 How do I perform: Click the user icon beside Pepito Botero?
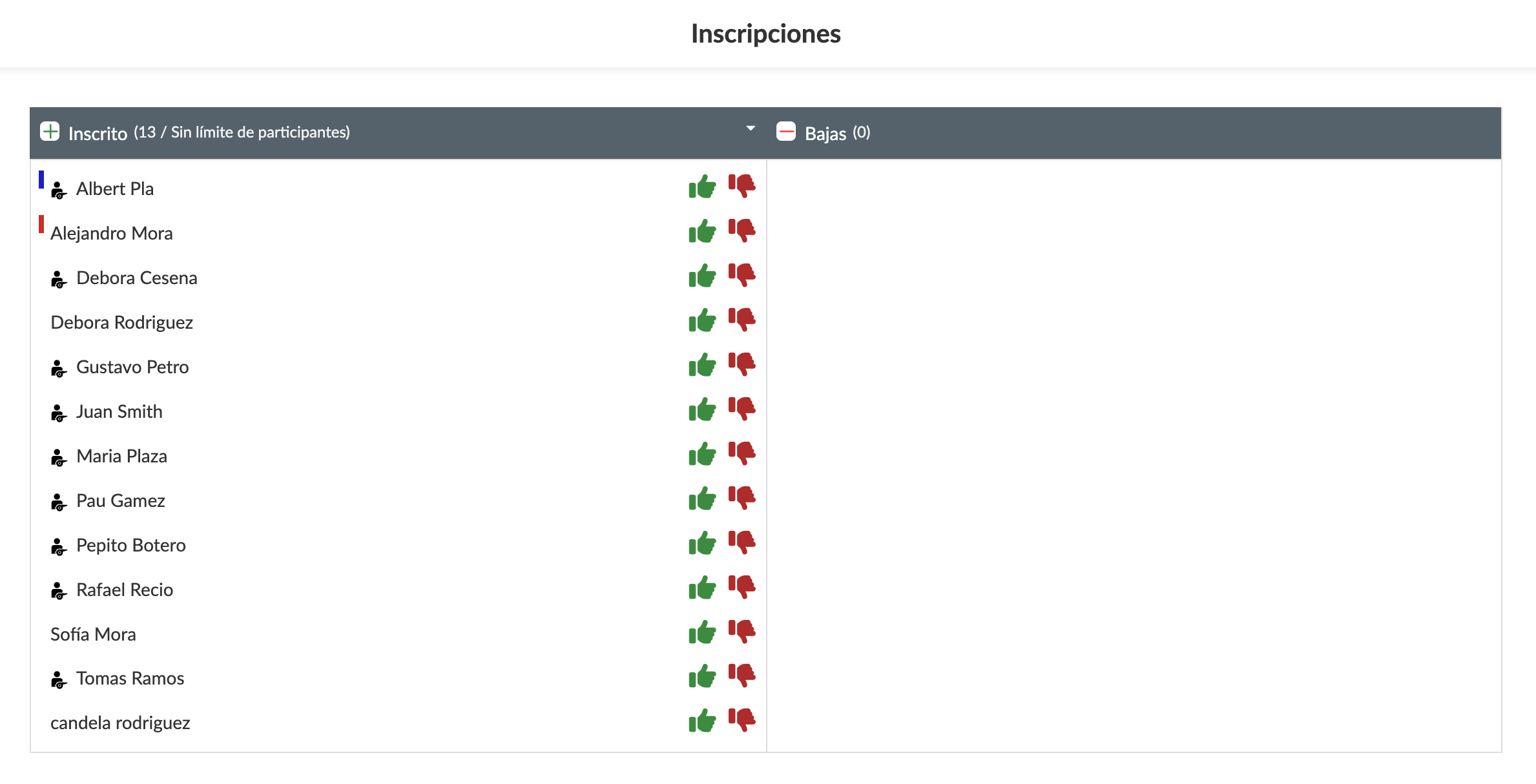[x=58, y=546]
